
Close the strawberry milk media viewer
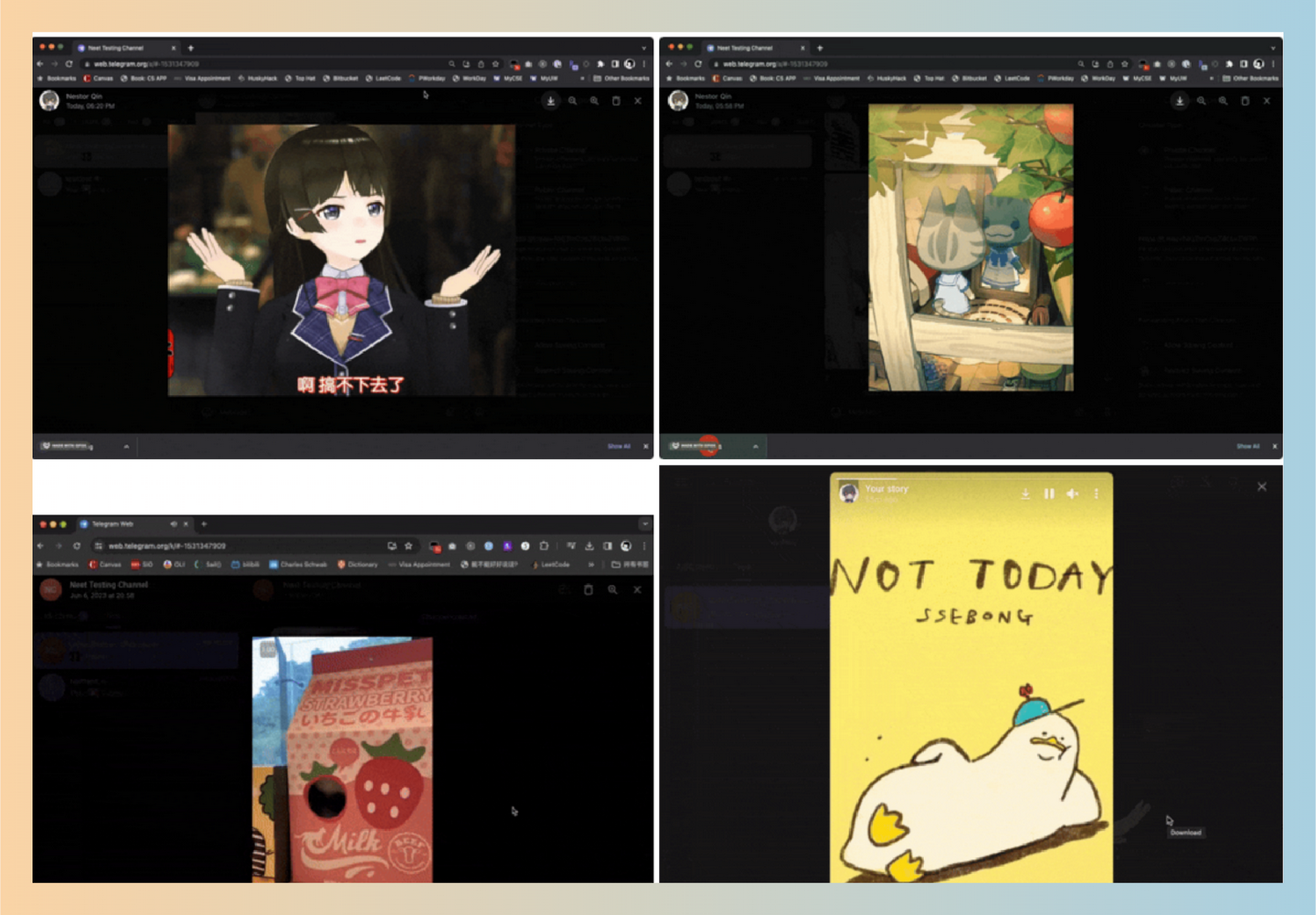(637, 590)
